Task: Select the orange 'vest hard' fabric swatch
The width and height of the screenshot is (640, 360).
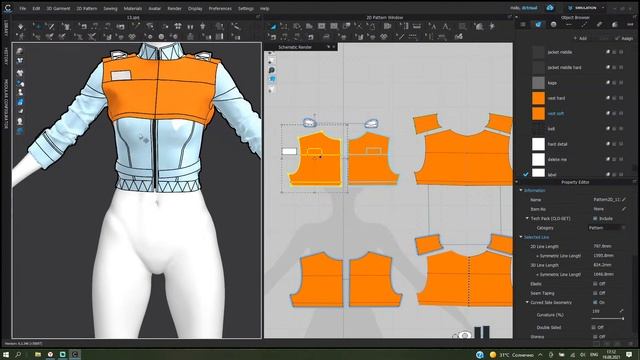Action: (x=538, y=98)
